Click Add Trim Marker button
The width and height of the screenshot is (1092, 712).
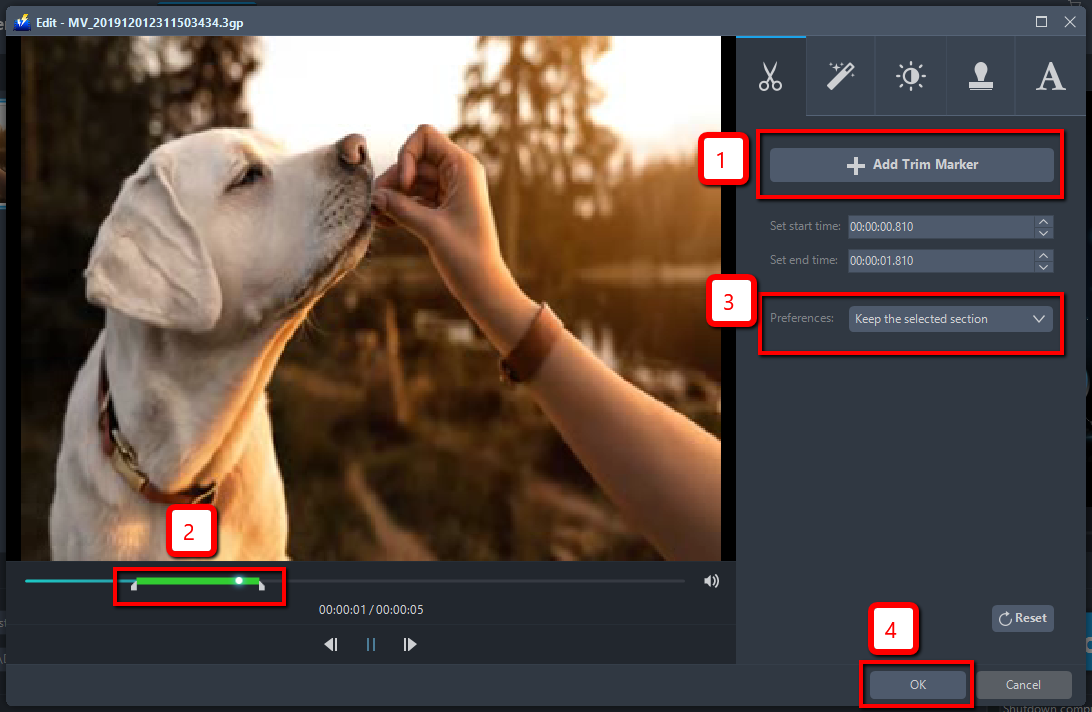click(x=911, y=165)
